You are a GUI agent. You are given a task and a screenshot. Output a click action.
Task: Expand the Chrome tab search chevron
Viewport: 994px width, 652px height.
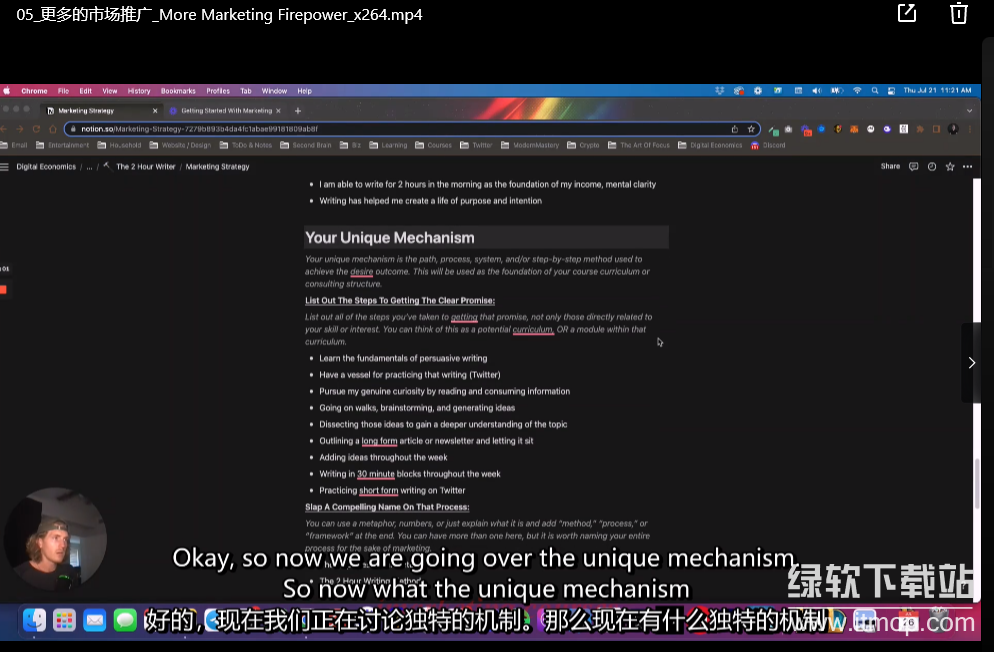[969, 111]
